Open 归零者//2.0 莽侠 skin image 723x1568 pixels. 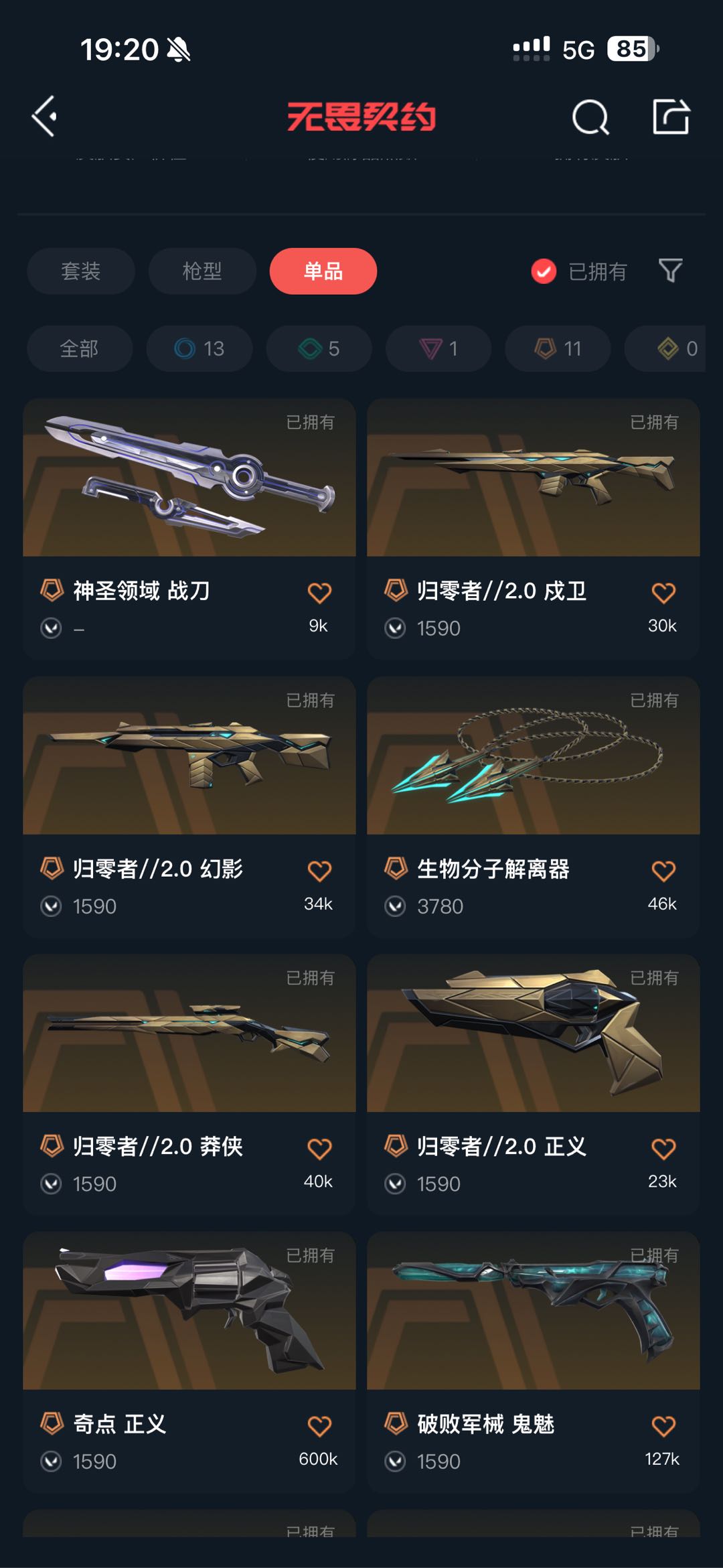(189, 1033)
